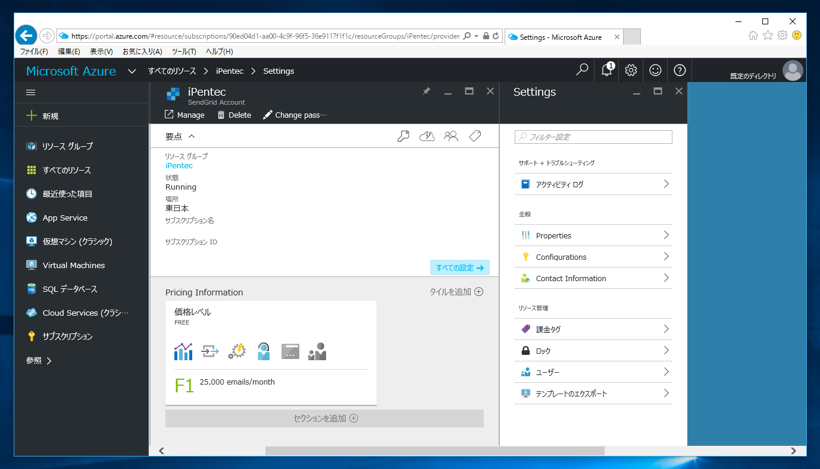This screenshot has width=820, height=469.
Task: Click the すべての設定 button
Action: point(460,268)
